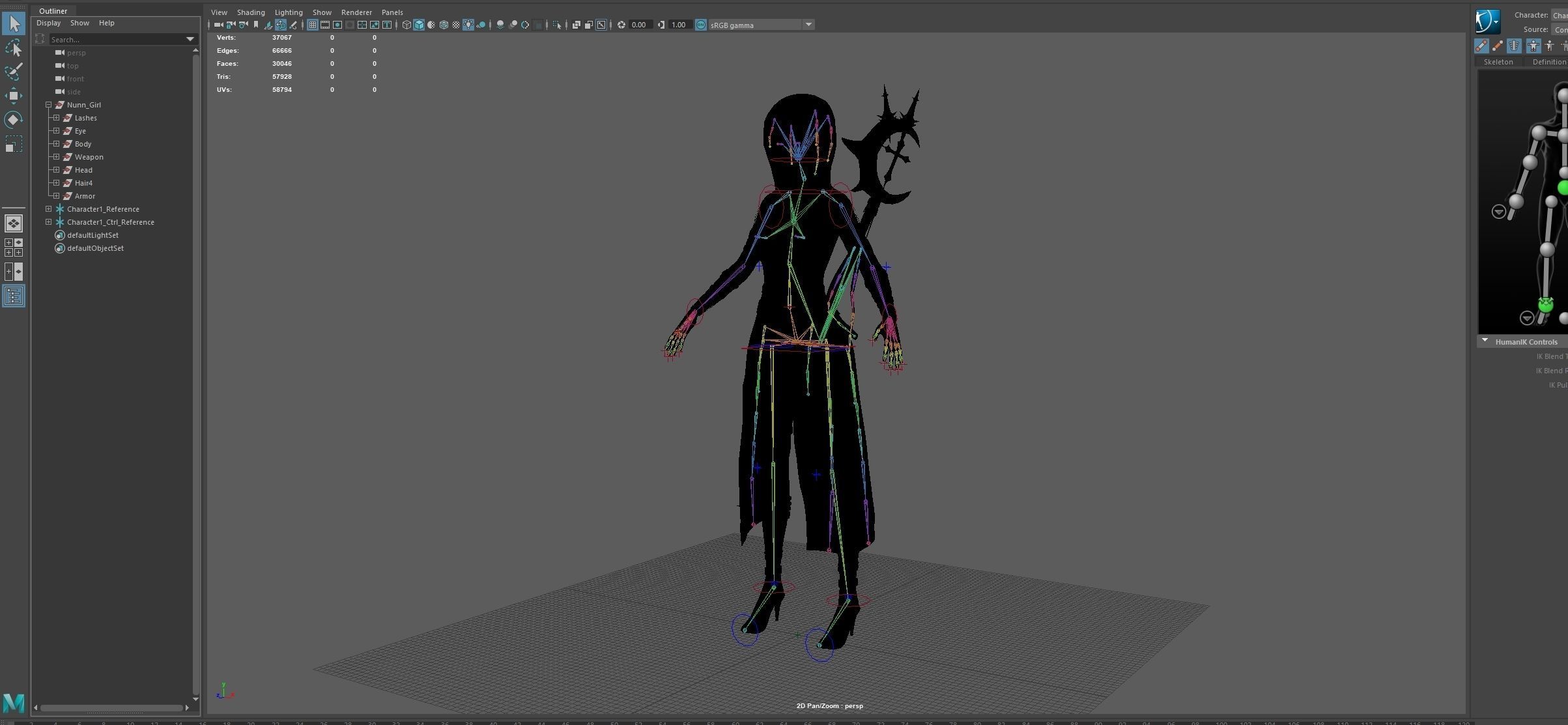Enable wireframe shading cube icon
The height and width of the screenshot is (725, 1568).
coord(406,25)
